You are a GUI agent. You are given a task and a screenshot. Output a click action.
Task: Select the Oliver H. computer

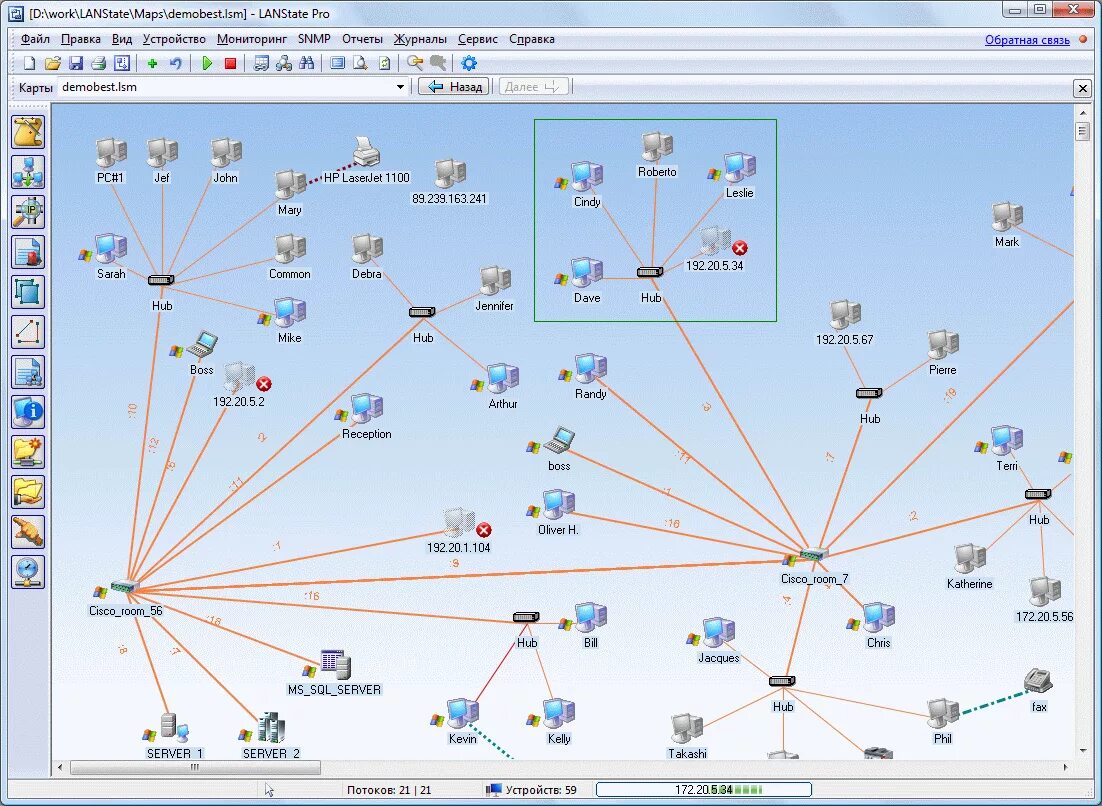559,505
